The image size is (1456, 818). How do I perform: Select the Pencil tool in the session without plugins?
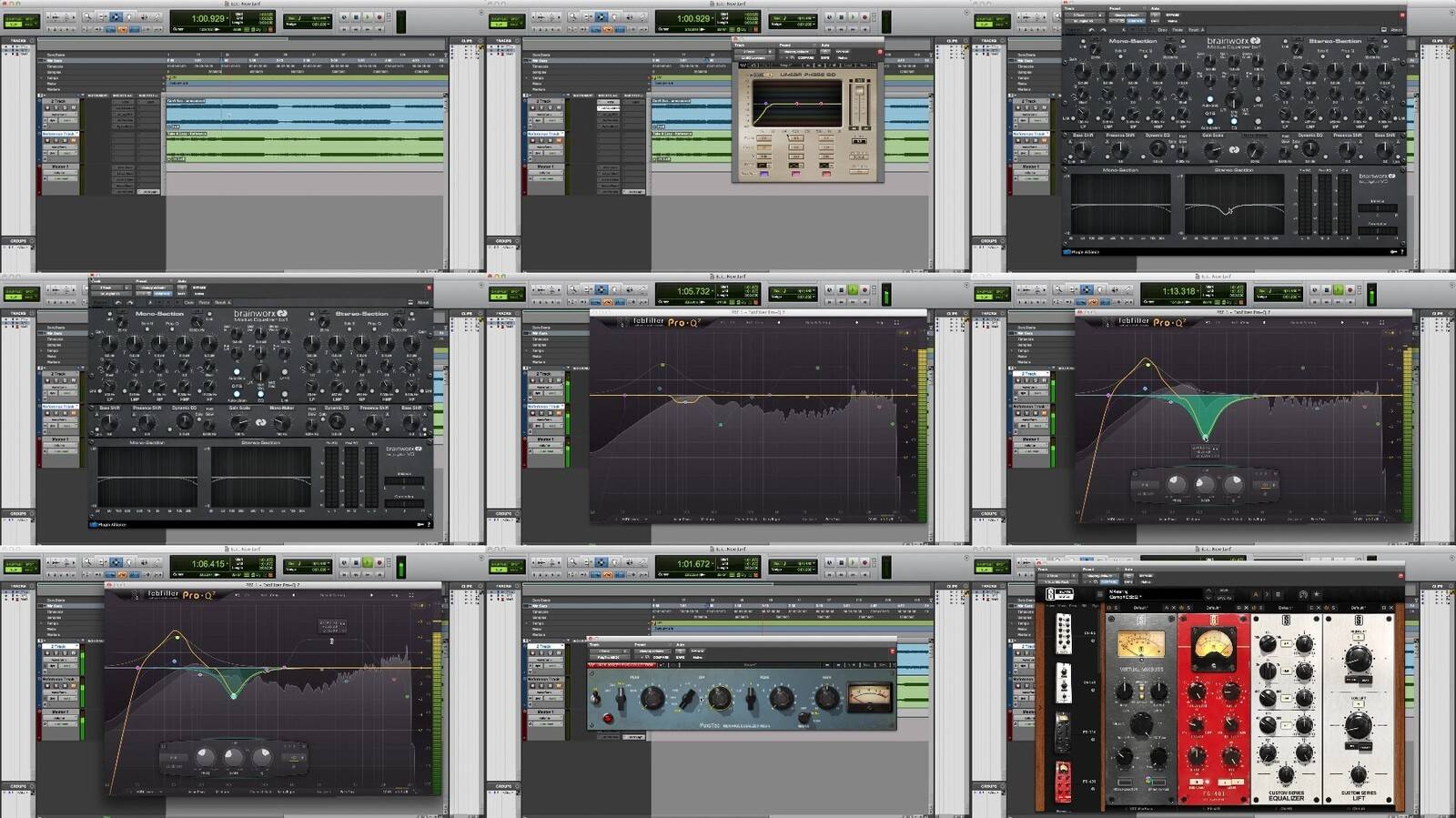click(157, 17)
